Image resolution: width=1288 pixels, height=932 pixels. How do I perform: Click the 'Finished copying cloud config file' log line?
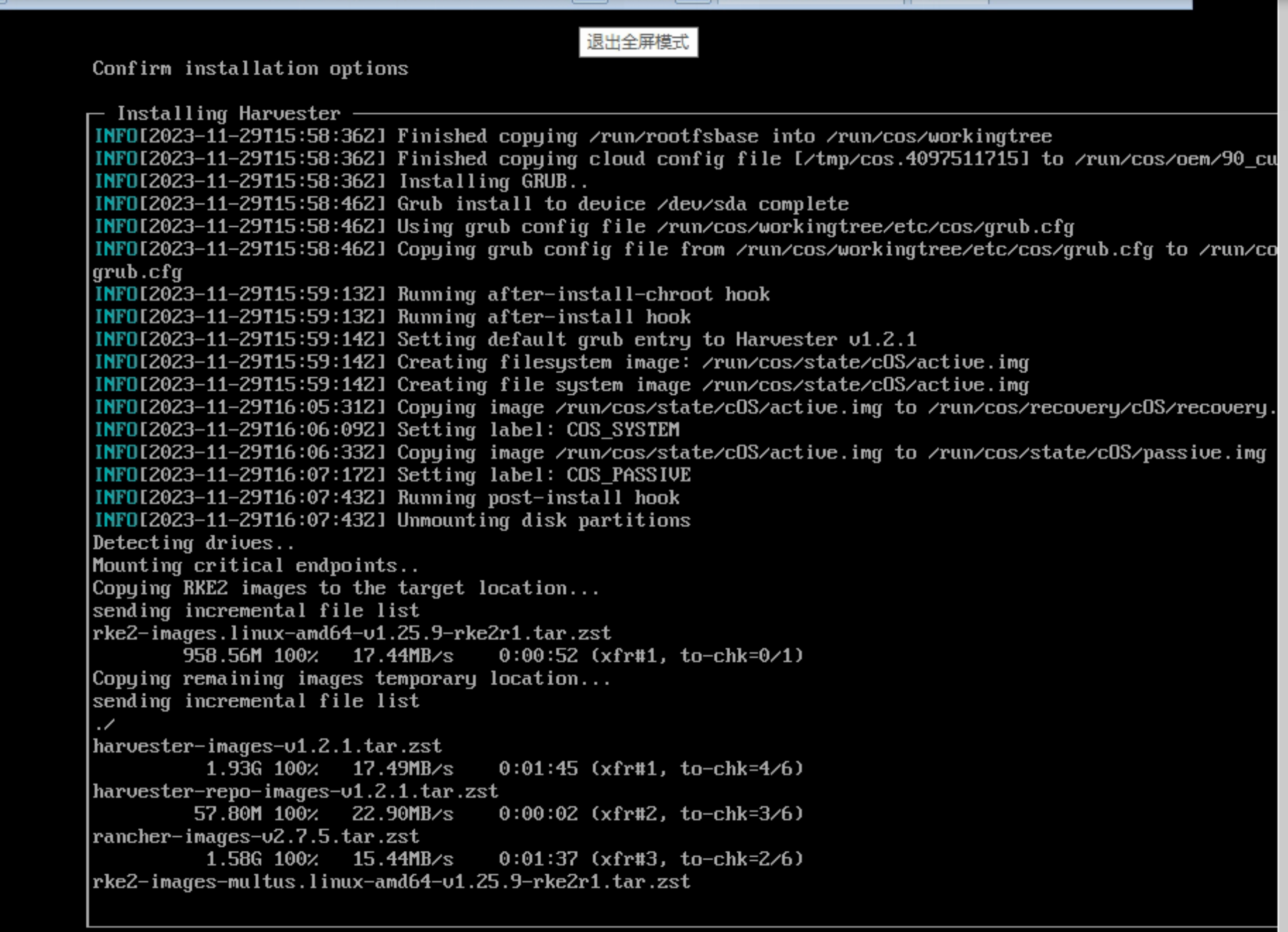[x=685, y=159]
